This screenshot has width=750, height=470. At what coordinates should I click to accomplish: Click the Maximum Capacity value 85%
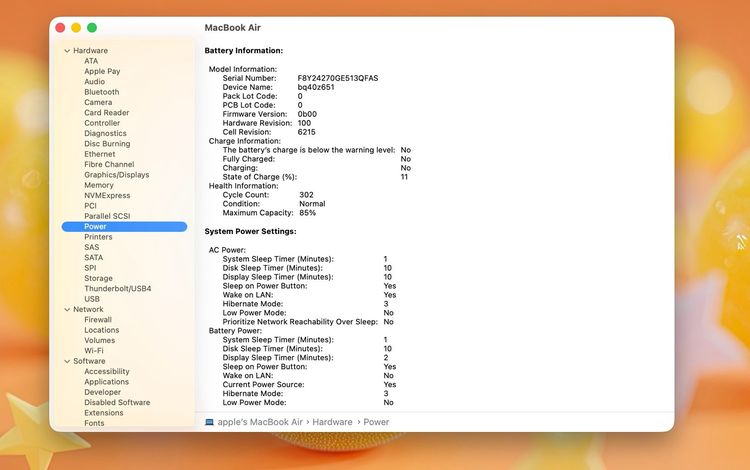(308, 213)
